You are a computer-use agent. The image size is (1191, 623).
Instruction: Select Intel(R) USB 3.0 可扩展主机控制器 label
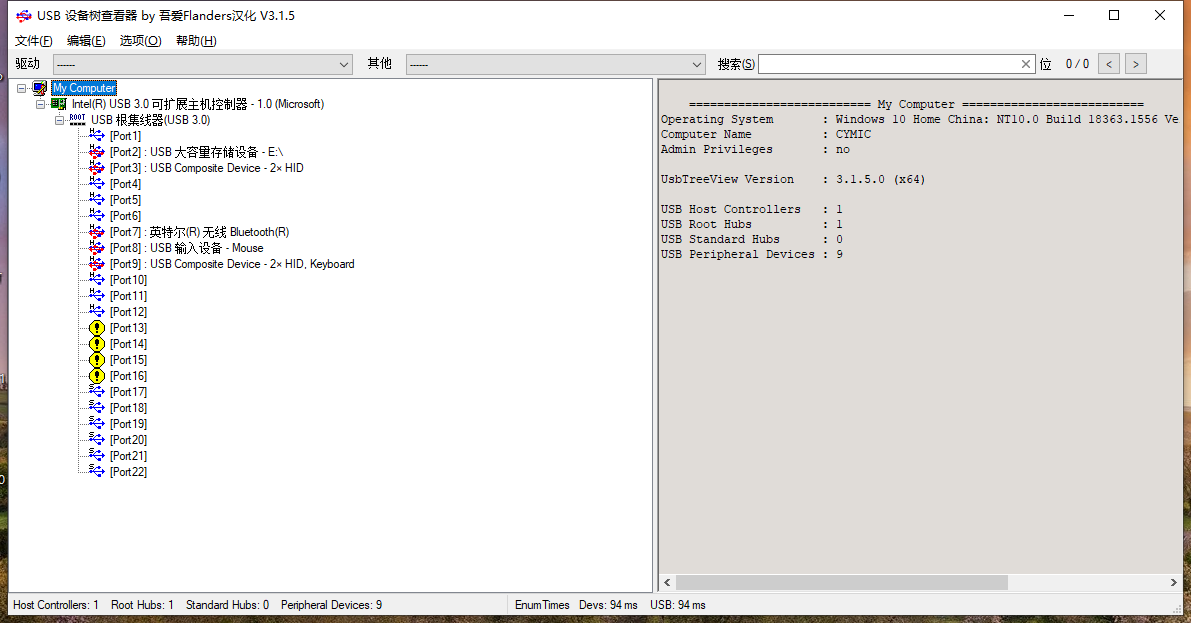(197, 104)
